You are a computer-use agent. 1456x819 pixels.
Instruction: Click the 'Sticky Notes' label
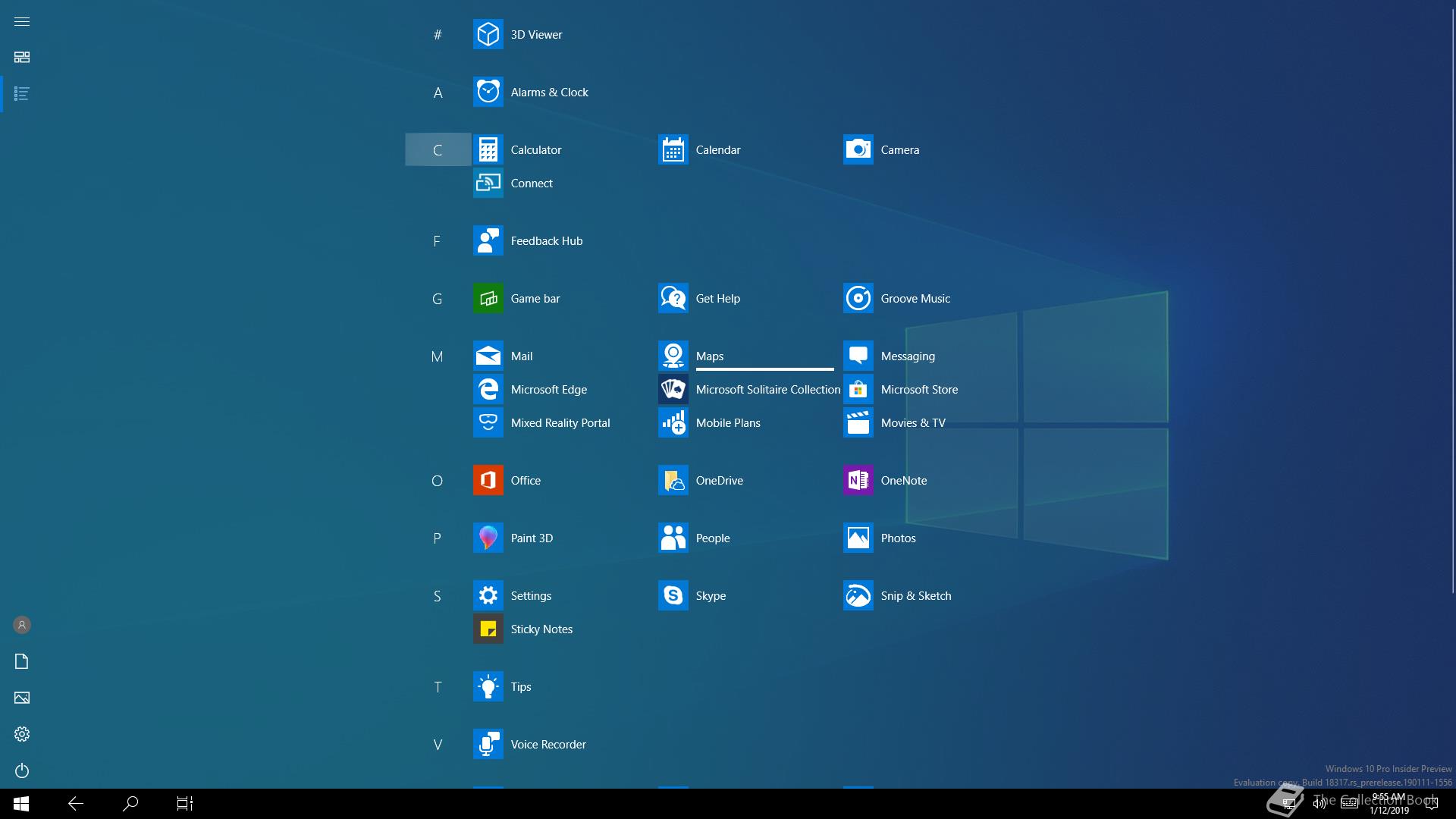pos(541,629)
